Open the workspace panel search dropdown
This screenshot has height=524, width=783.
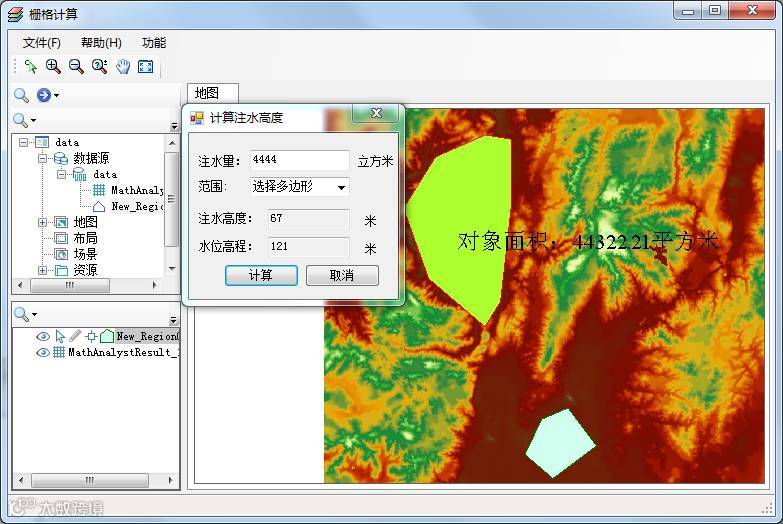tap(33, 120)
